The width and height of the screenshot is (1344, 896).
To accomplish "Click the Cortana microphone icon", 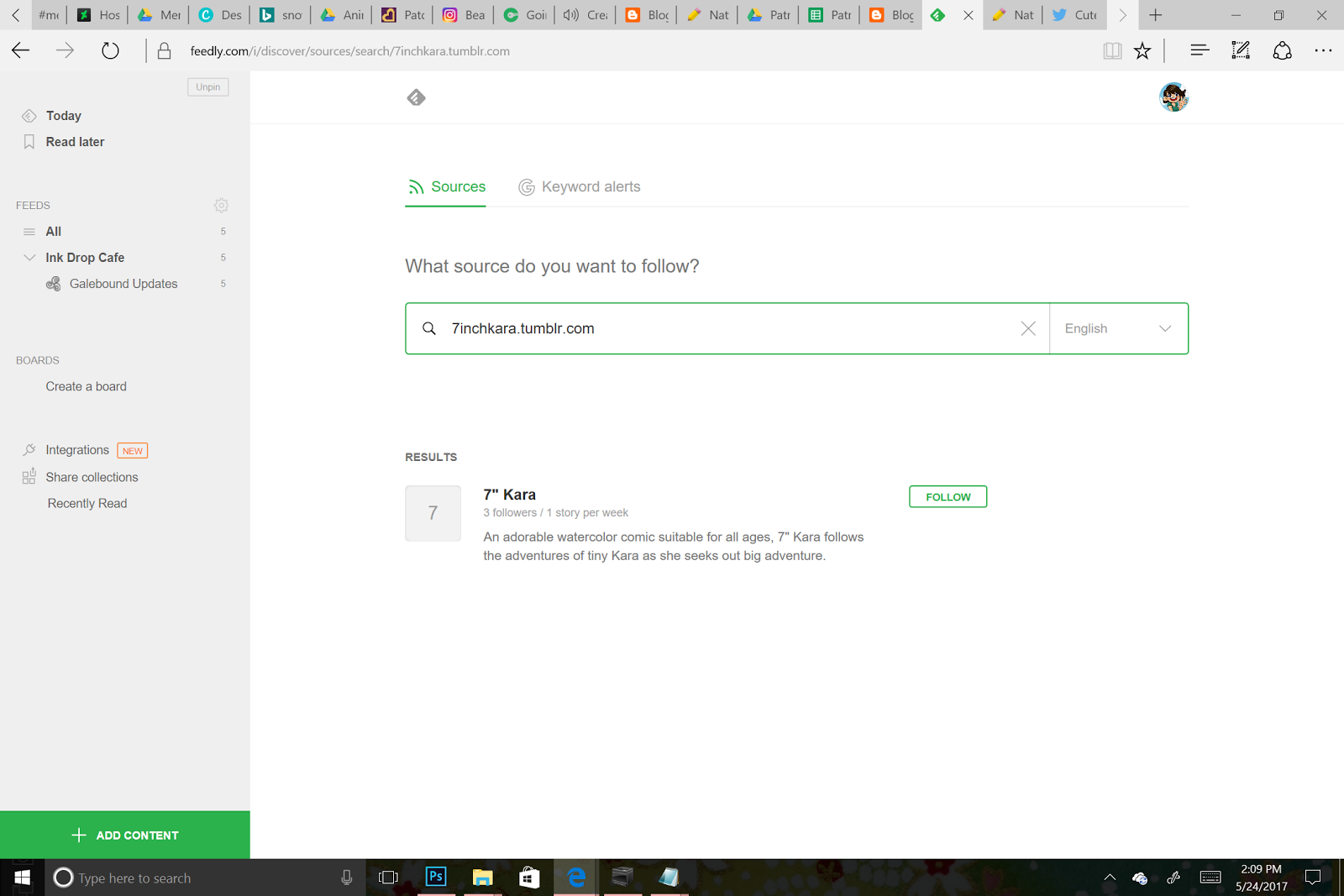I will [x=346, y=878].
